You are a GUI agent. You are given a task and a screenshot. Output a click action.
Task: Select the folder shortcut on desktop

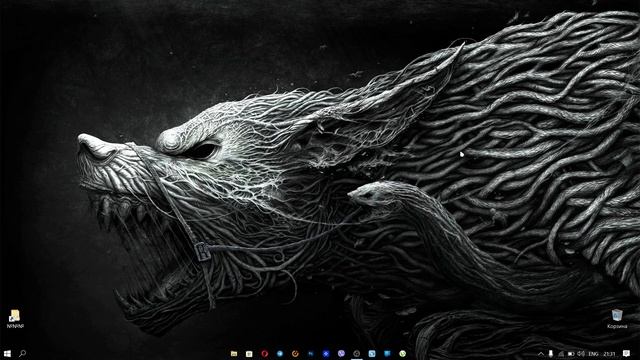point(15,319)
